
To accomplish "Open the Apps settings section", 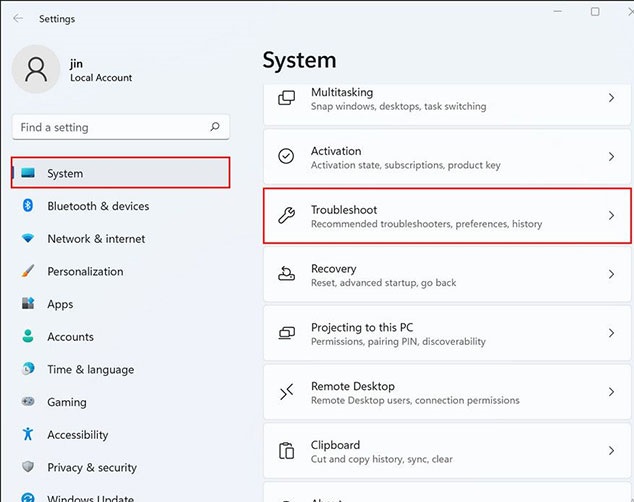I will [120, 304].
